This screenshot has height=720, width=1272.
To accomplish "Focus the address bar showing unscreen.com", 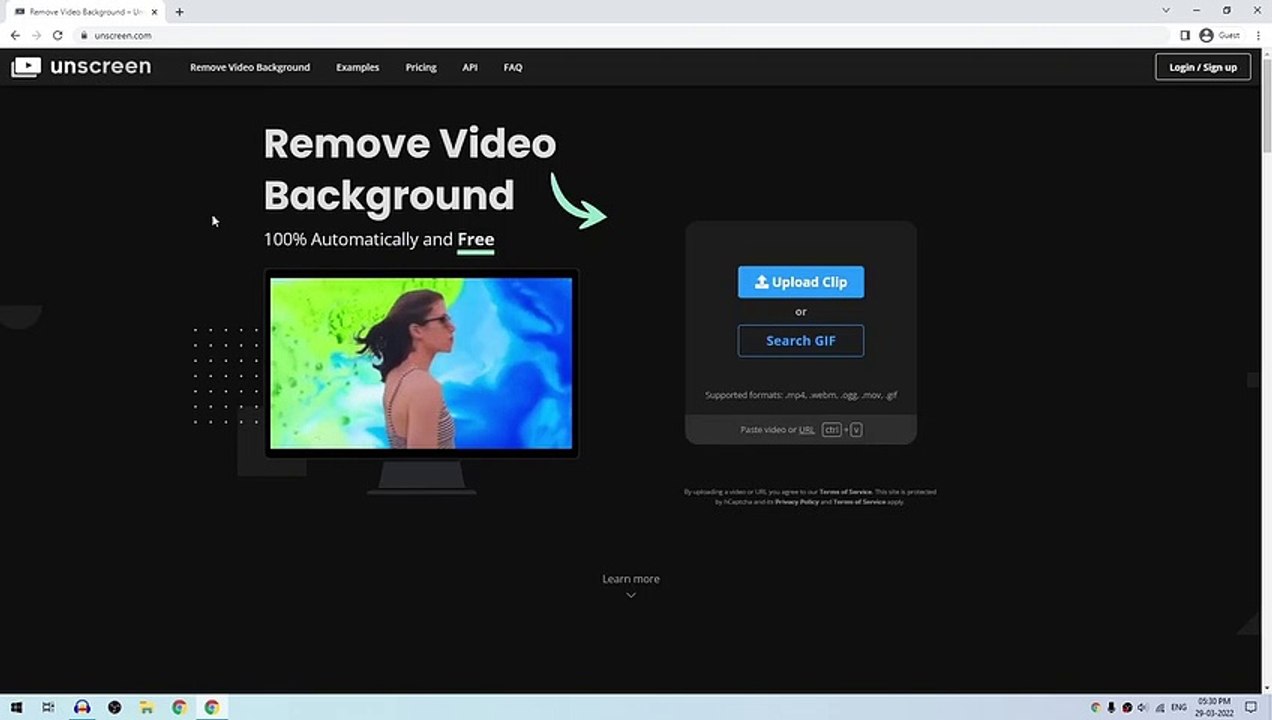I will tap(620, 35).
